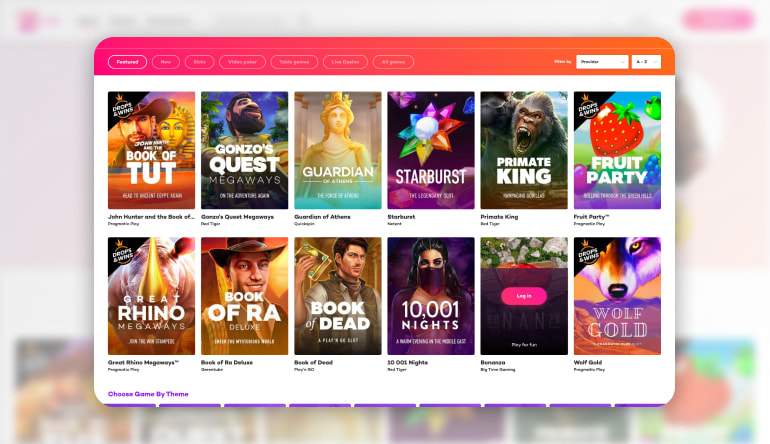
Task: Click 'Pragmatic Play' under Wolf Gold
Action: tap(589, 369)
